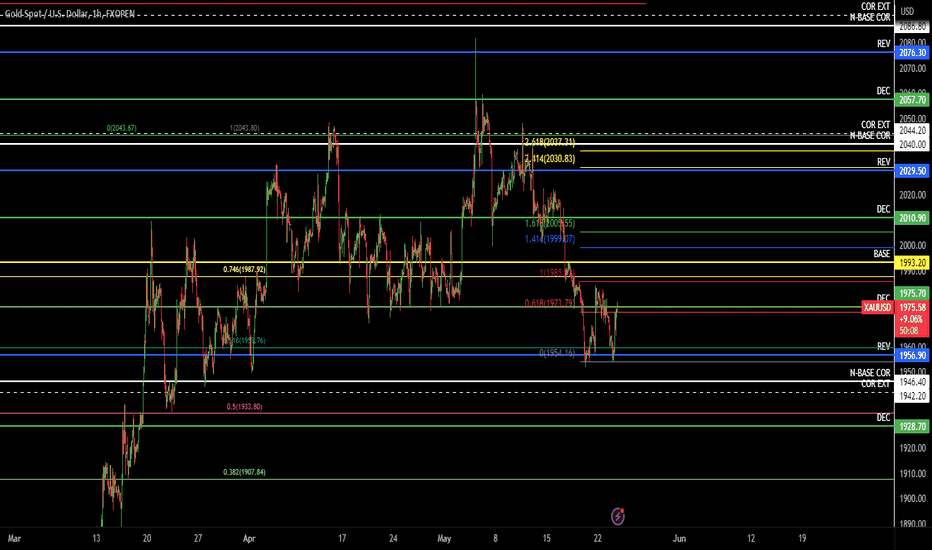
Task: Select the 1(2043.80) Fibonacci label
Action: click(244, 128)
